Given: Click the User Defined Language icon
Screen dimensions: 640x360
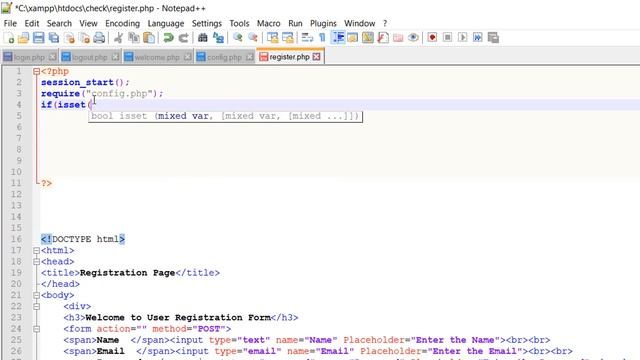Looking at the screenshot, I should pyautogui.click(x=353, y=38).
